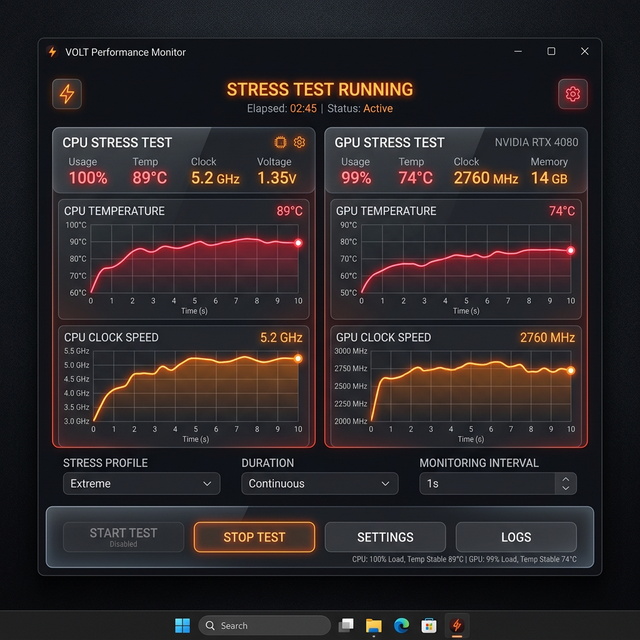Click the 74°C reading on GPU temperature chart
640x640 pixels.
(x=562, y=211)
